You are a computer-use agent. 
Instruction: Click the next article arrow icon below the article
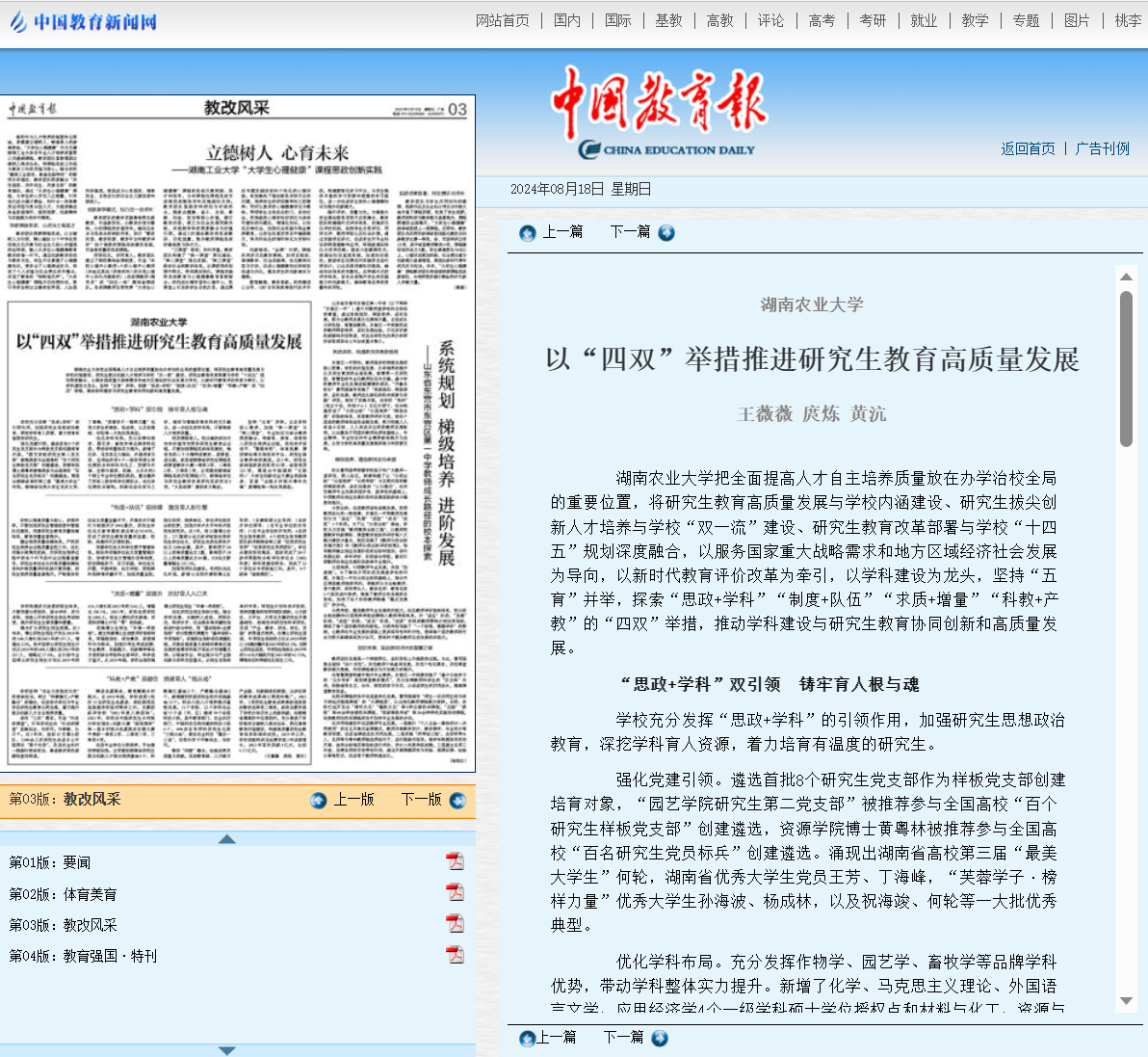pyautogui.click(x=660, y=1039)
